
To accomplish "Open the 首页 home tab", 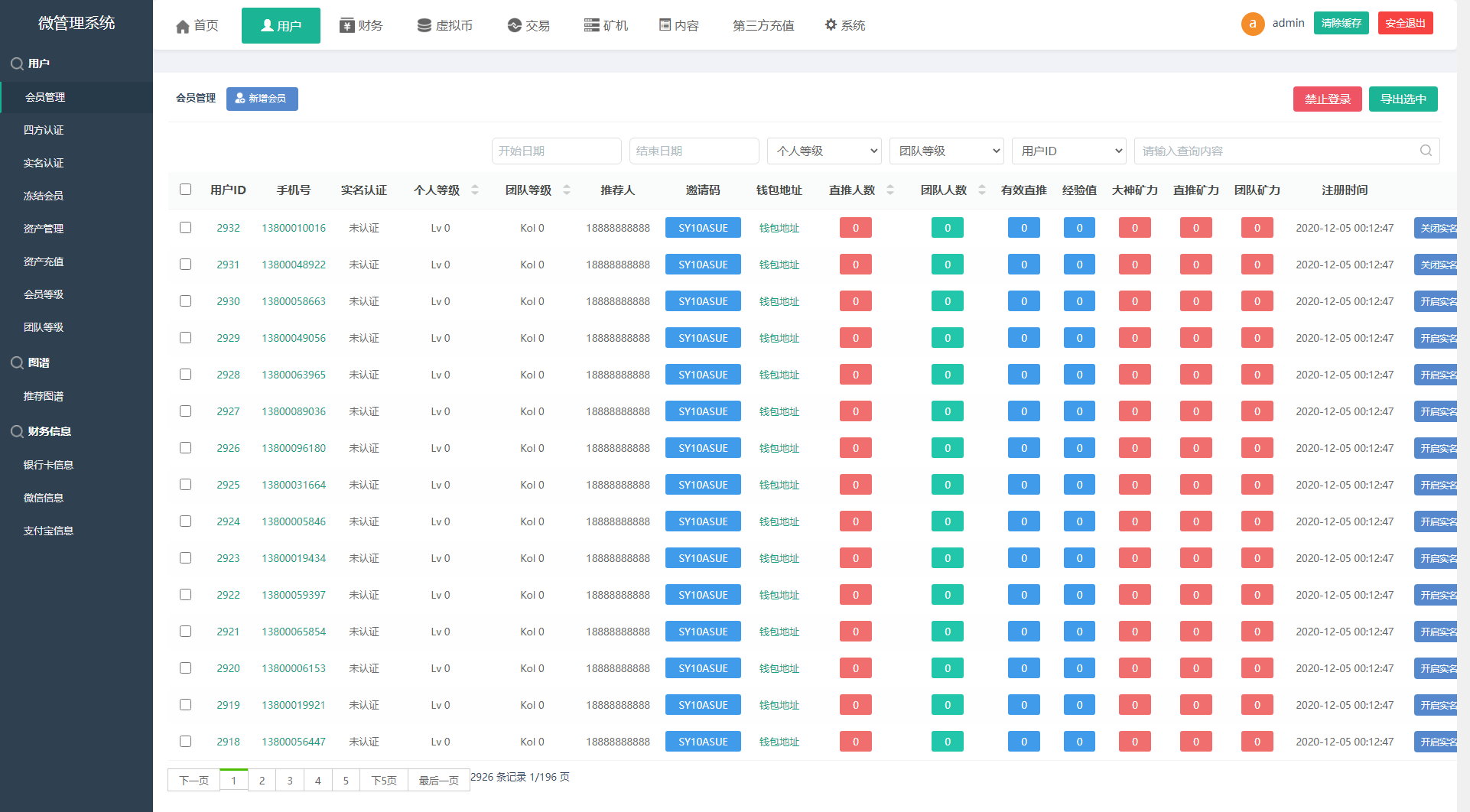I will click(197, 26).
